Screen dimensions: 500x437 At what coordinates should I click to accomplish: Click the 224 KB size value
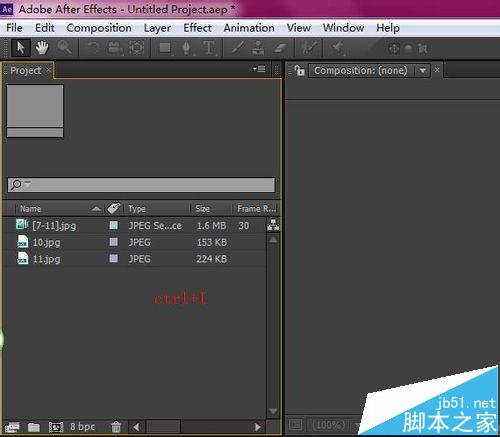[x=211, y=259]
